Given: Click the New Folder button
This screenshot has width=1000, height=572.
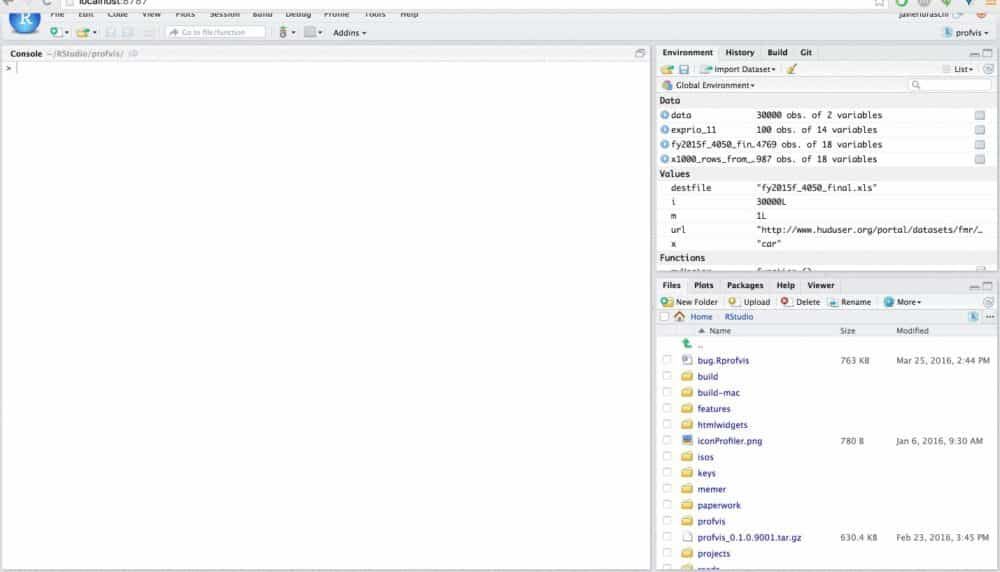Looking at the screenshot, I should pos(689,302).
